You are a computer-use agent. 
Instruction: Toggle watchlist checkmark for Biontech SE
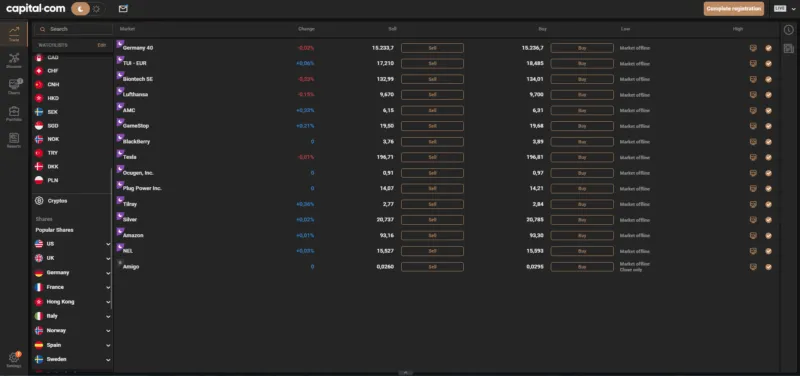tap(768, 79)
